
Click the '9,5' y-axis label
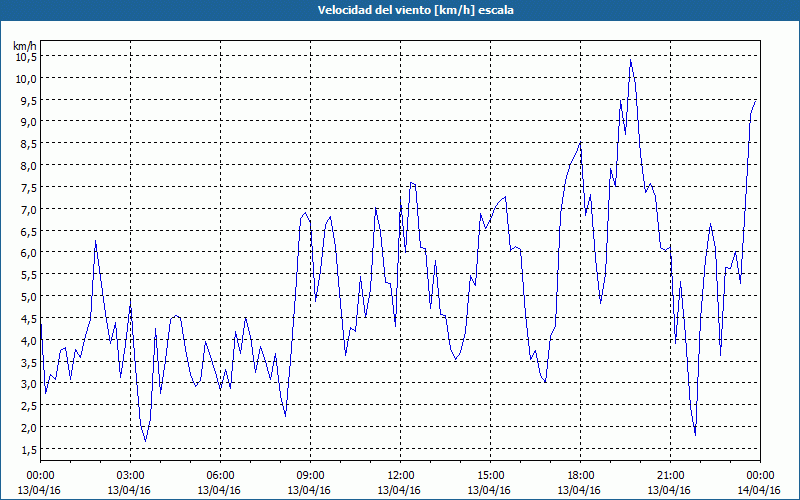pyautogui.click(x=29, y=100)
